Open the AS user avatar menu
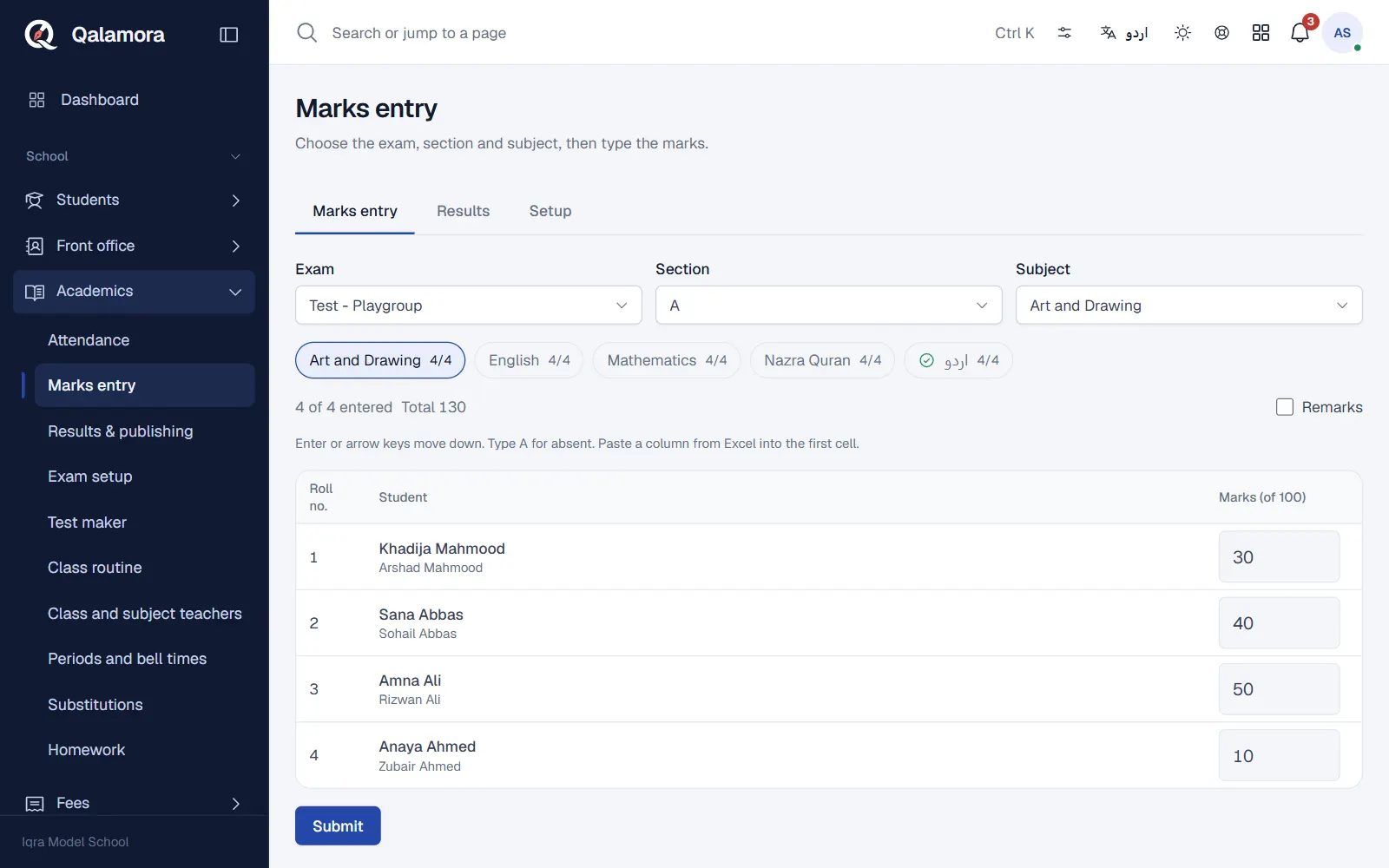The height and width of the screenshot is (868, 1389). click(x=1342, y=33)
